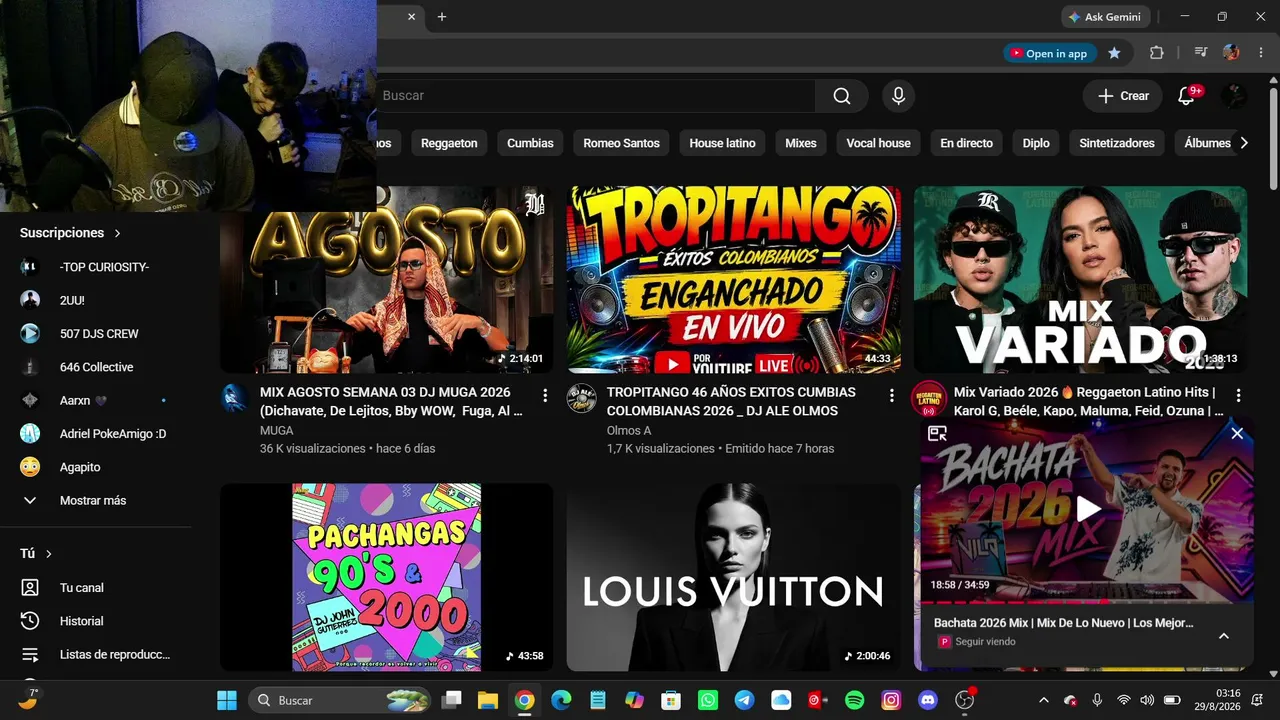Click the YouTube Buscar search field
The image size is (1280, 720).
(596, 96)
